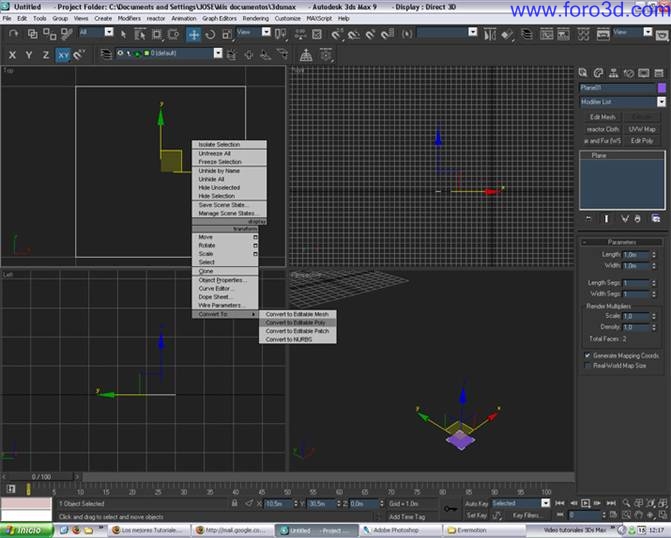The height and width of the screenshot is (538, 671).
Task: Open the layer list 0 (default) dropdown
Action: tap(218, 54)
